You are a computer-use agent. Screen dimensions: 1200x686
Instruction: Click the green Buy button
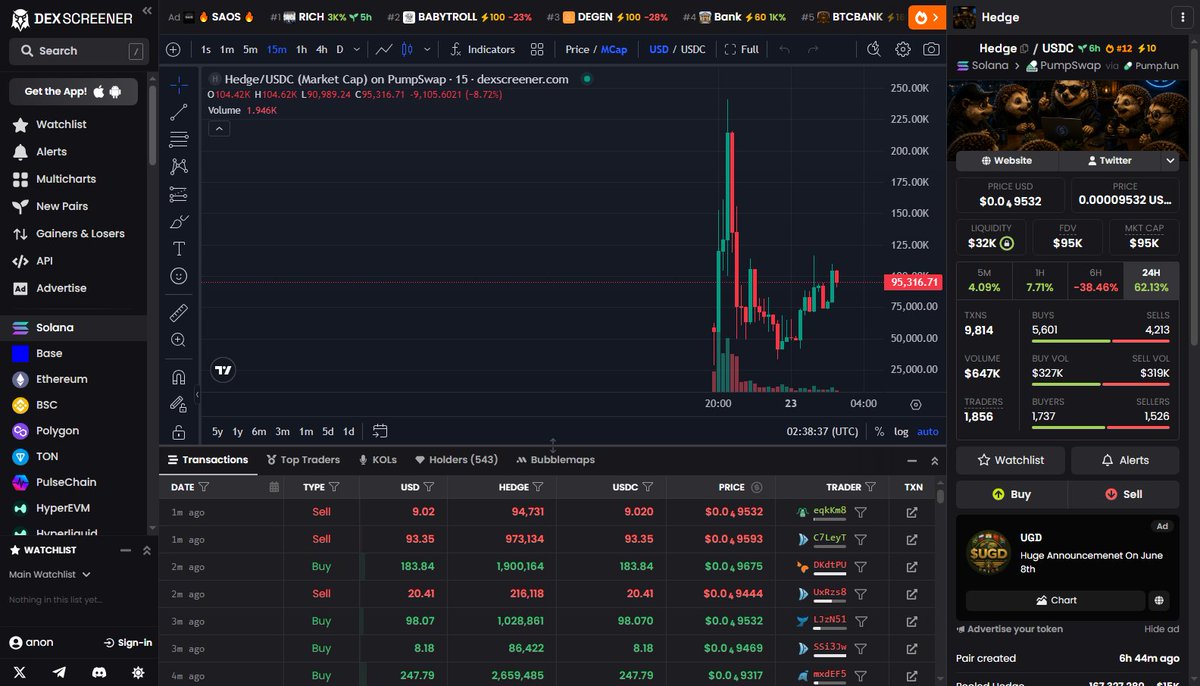point(1011,494)
